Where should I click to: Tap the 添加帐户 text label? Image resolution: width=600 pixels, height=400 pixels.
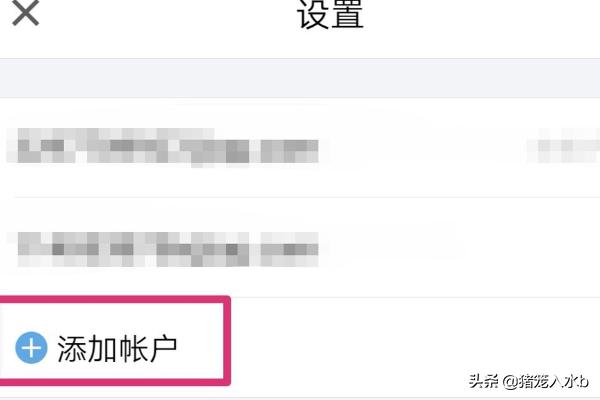point(117,348)
